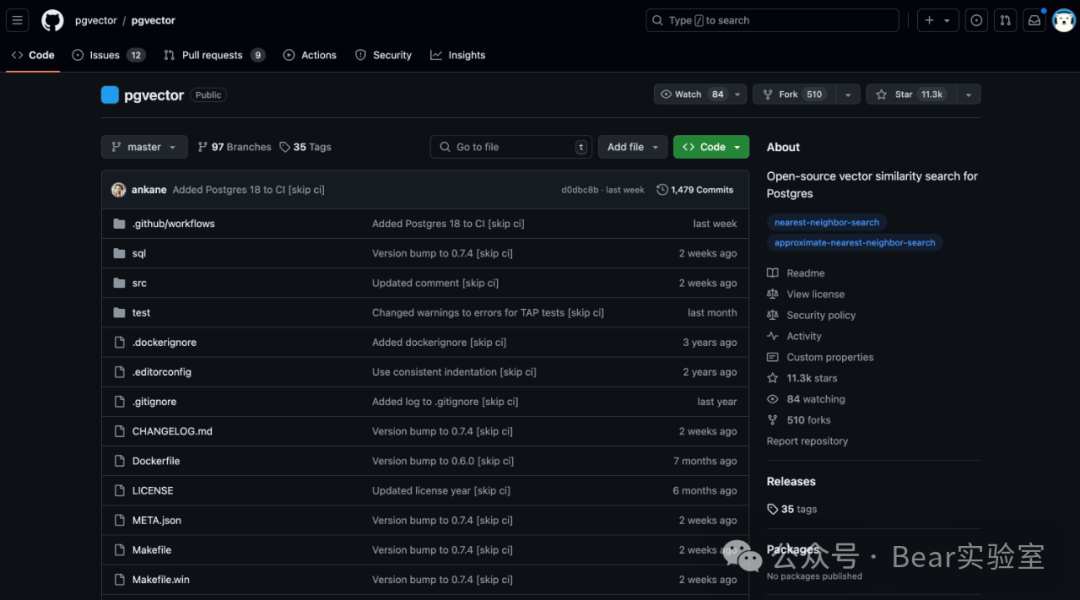1080x600 pixels.
Task: Click the Watch button
Action: point(692,94)
